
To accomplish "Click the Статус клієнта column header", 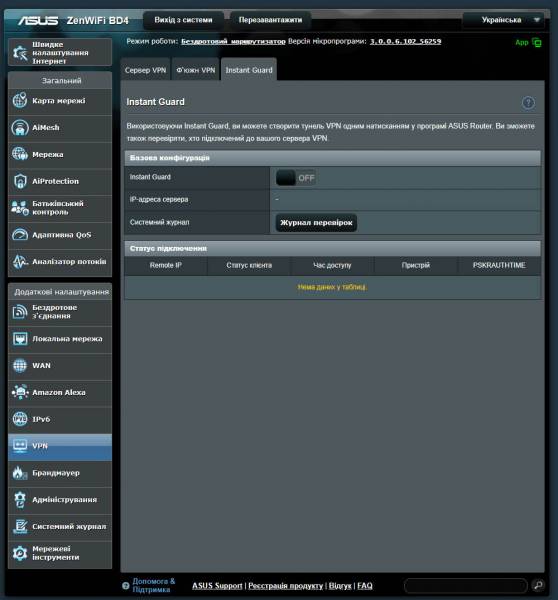I will 249,265.
